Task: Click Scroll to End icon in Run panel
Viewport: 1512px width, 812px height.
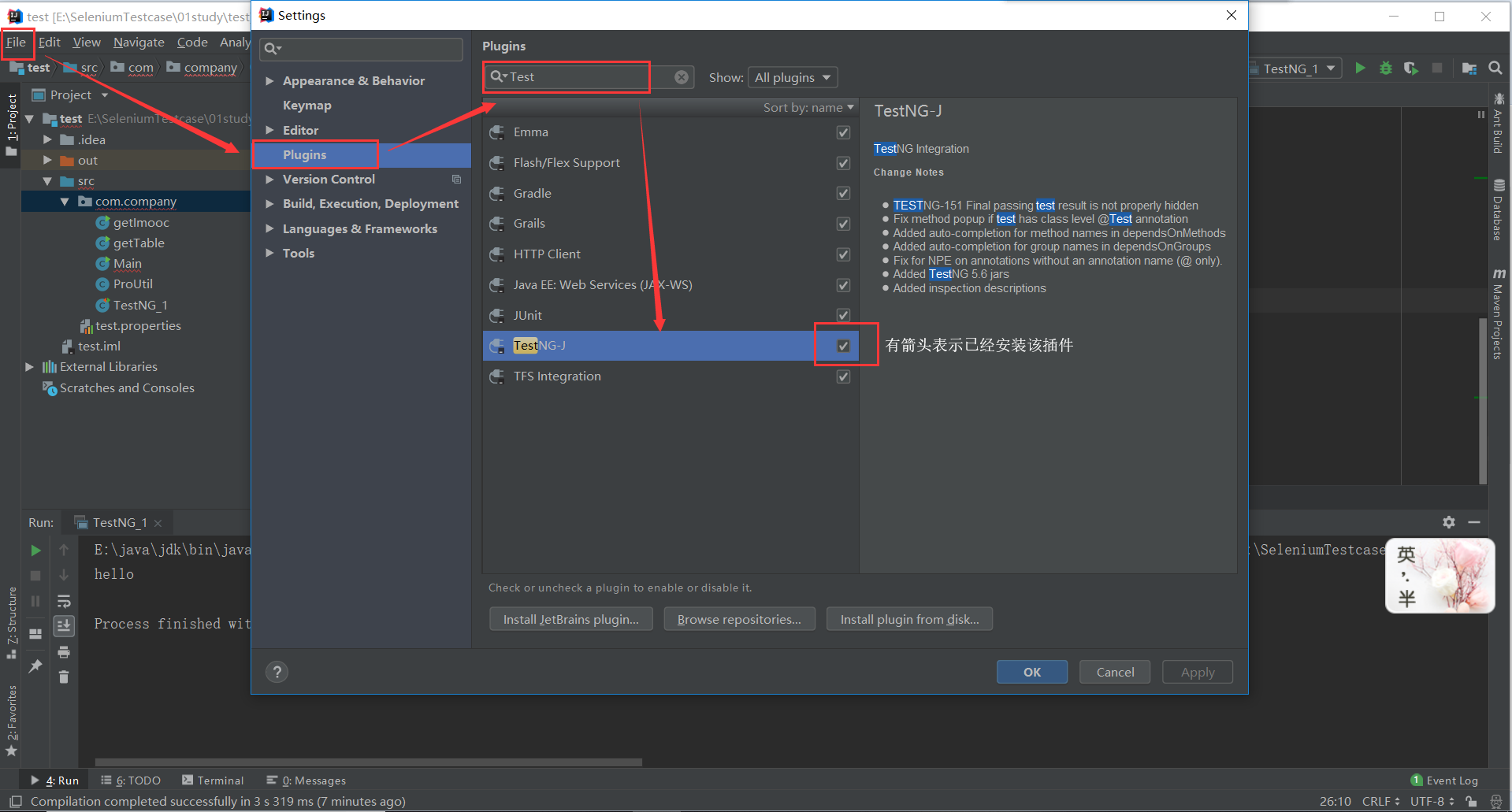Action: pyautogui.click(x=64, y=626)
